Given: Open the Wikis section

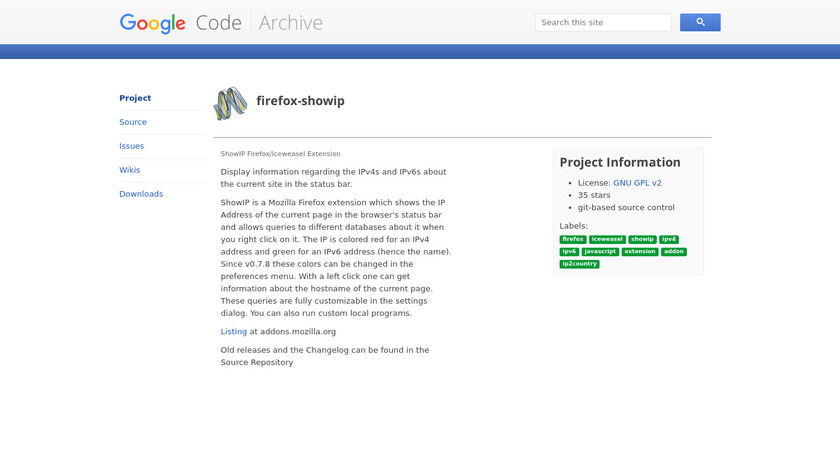Looking at the screenshot, I should tap(130, 170).
